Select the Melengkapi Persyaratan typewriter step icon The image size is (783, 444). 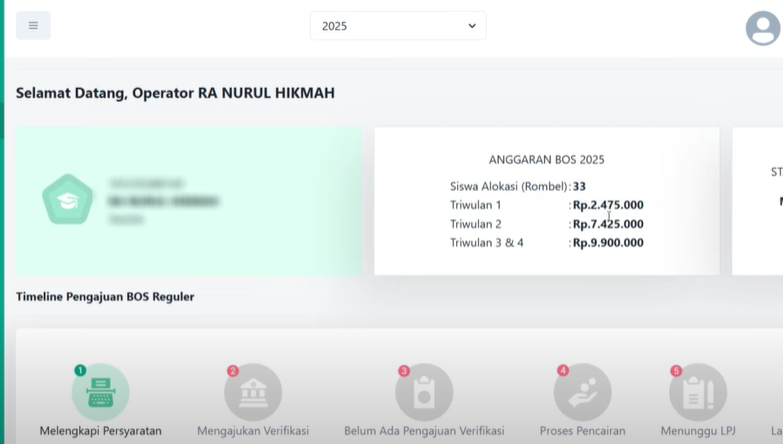point(100,392)
